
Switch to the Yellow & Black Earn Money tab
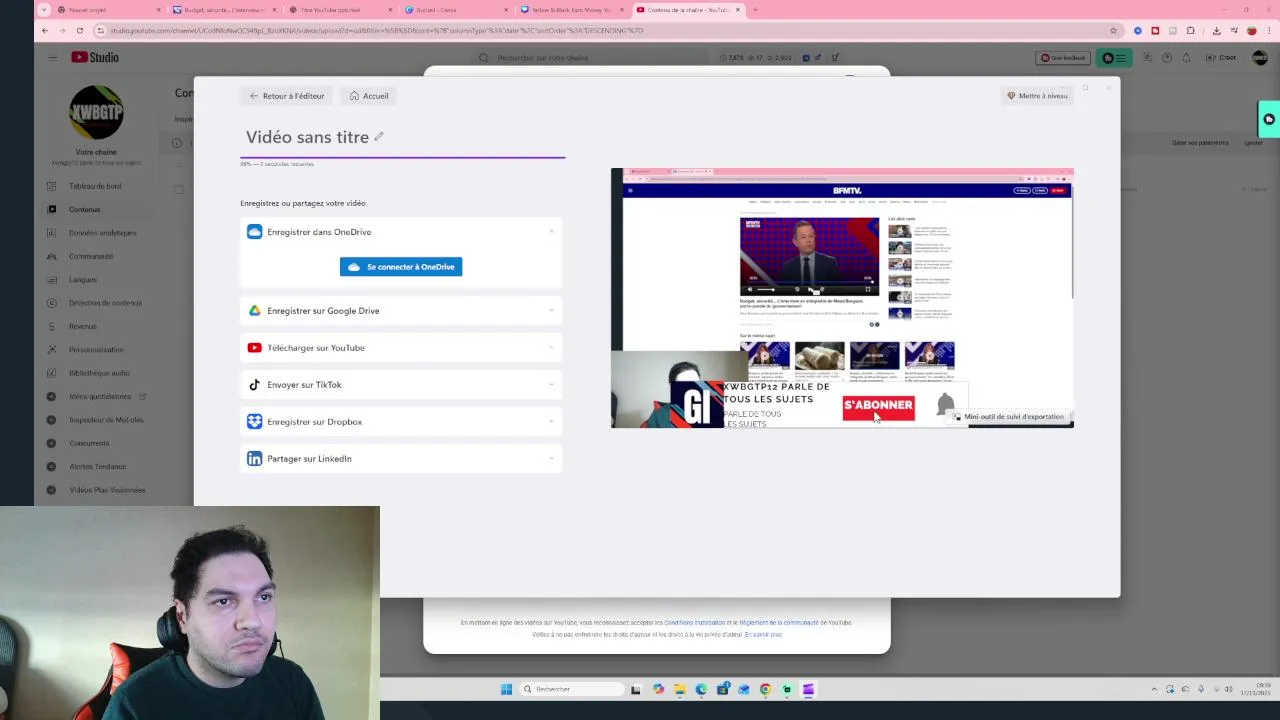click(x=572, y=10)
